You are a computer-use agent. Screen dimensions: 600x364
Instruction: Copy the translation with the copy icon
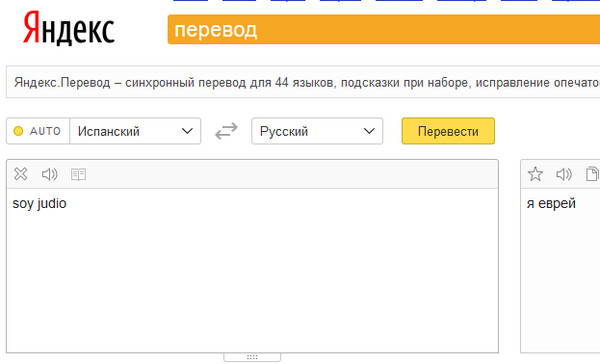pyautogui.click(x=593, y=174)
